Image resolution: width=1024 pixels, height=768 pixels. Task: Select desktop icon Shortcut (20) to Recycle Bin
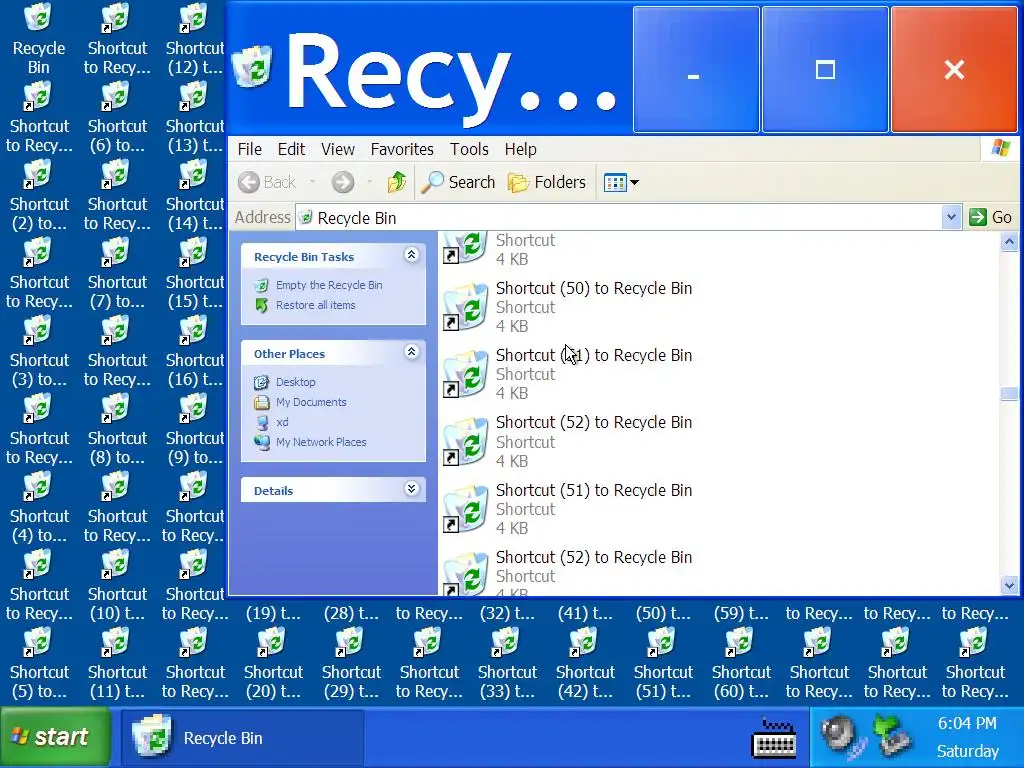[273, 663]
